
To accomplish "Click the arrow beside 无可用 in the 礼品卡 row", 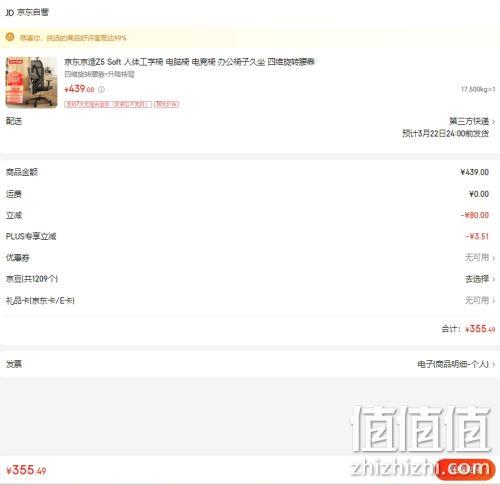I will 494,301.
